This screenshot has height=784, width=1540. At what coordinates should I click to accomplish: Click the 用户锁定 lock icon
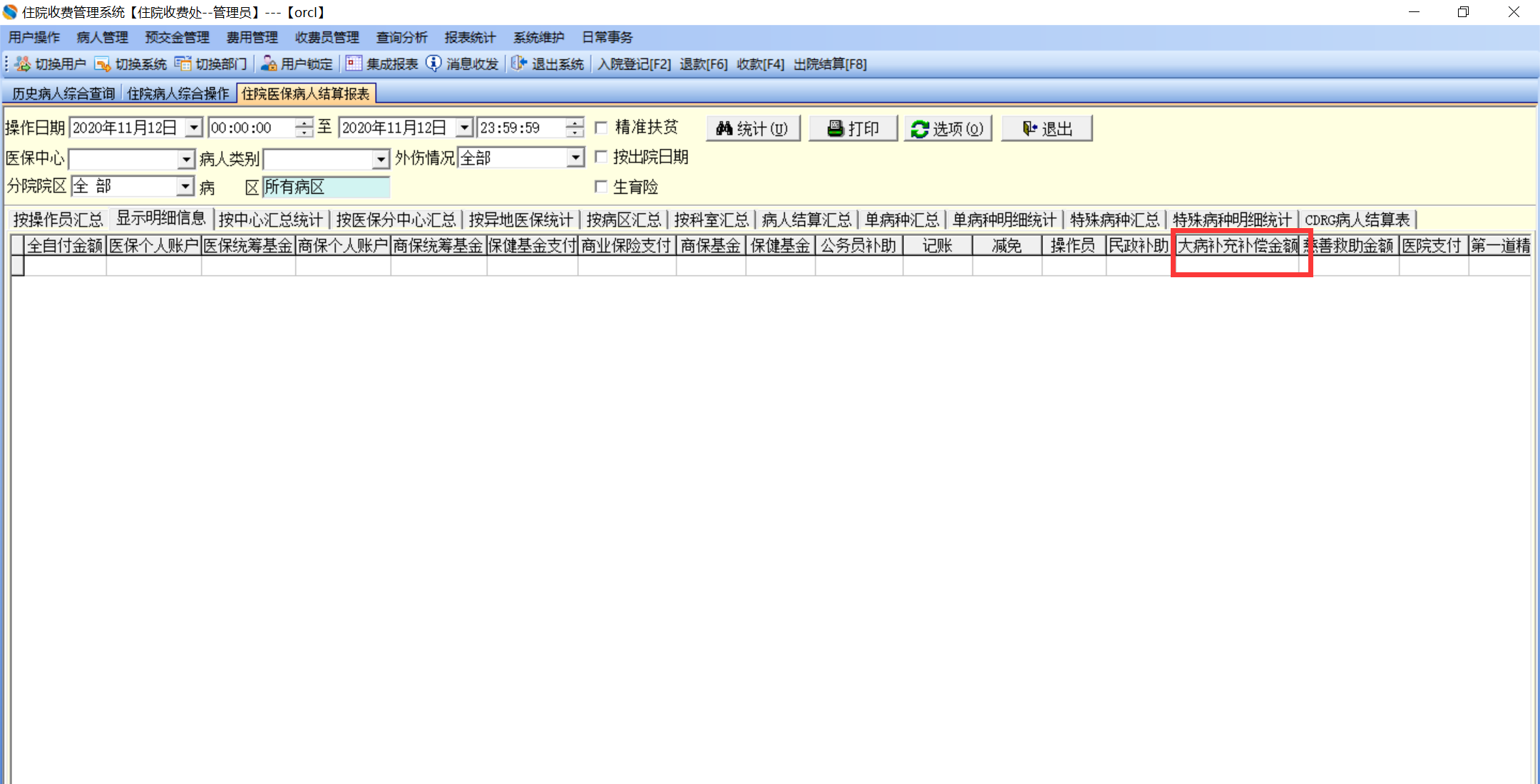click(x=269, y=64)
